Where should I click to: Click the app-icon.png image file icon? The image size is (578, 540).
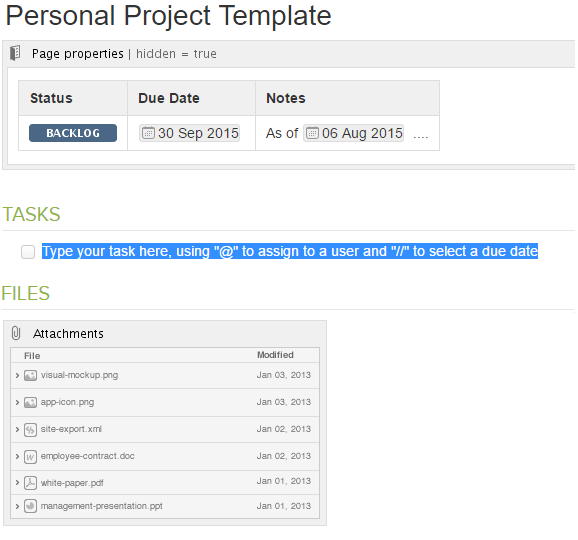pos(30,402)
